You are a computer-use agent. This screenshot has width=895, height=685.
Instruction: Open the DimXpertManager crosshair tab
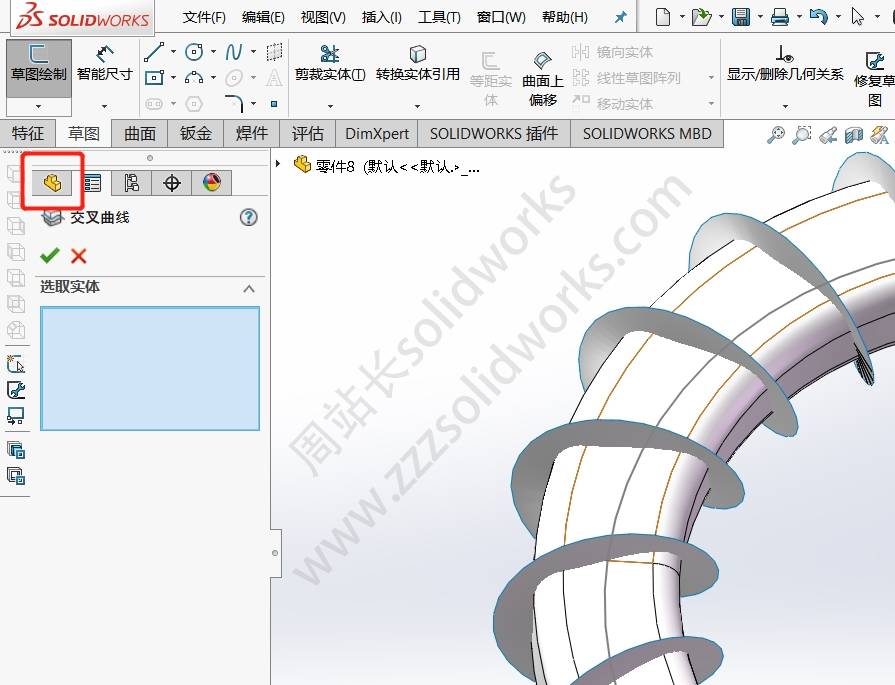coord(172,182)
